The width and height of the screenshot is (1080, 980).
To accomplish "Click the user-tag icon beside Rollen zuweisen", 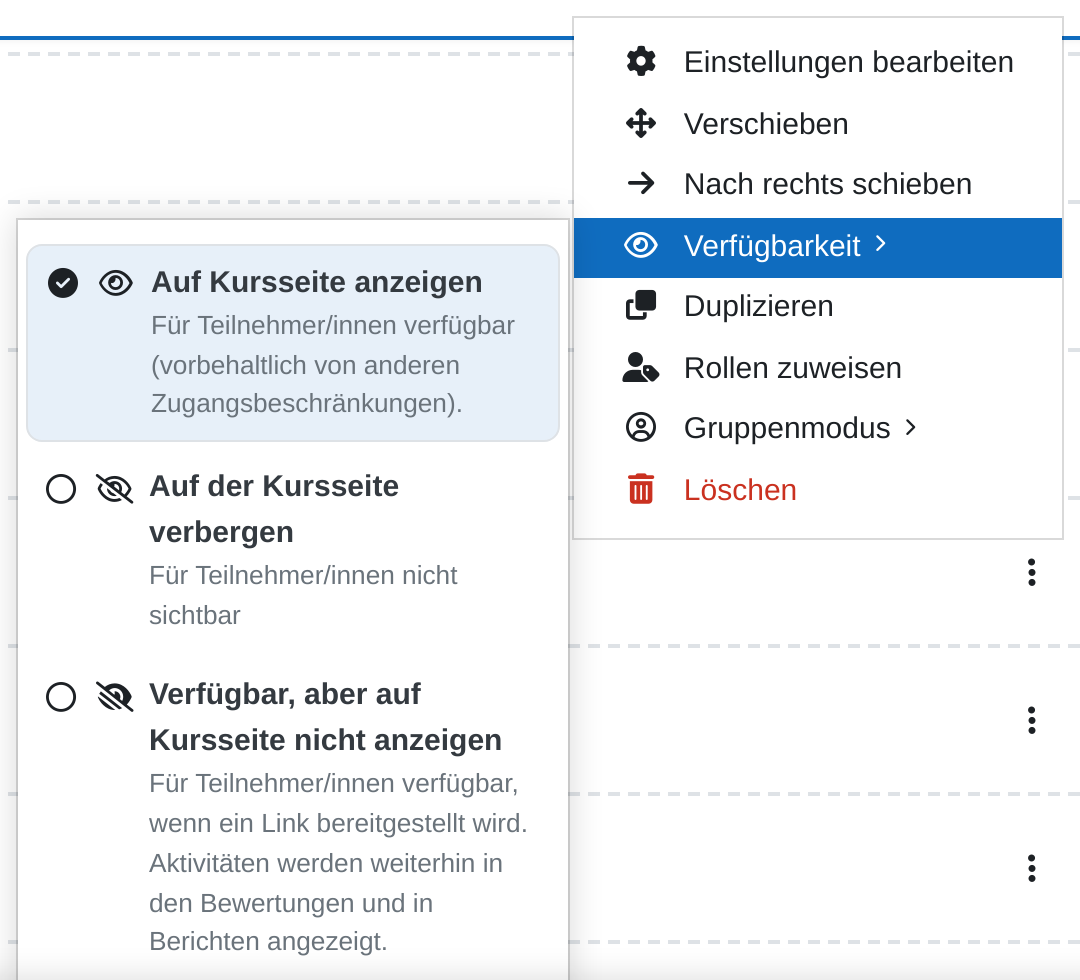I will tap(641, 367).
